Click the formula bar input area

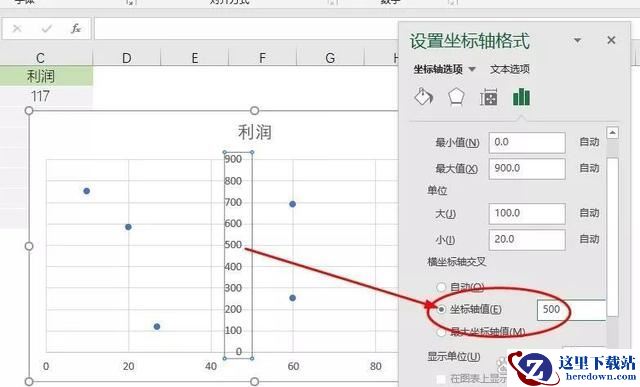click(246, 29)
